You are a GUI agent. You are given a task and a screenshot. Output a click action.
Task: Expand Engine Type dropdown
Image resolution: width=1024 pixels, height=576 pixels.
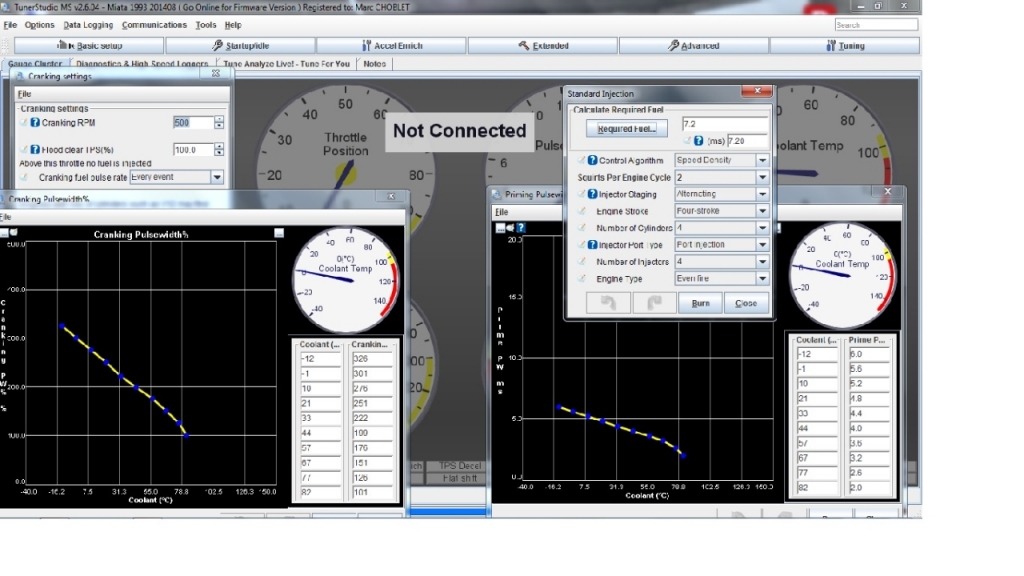(x=762, y=279)
